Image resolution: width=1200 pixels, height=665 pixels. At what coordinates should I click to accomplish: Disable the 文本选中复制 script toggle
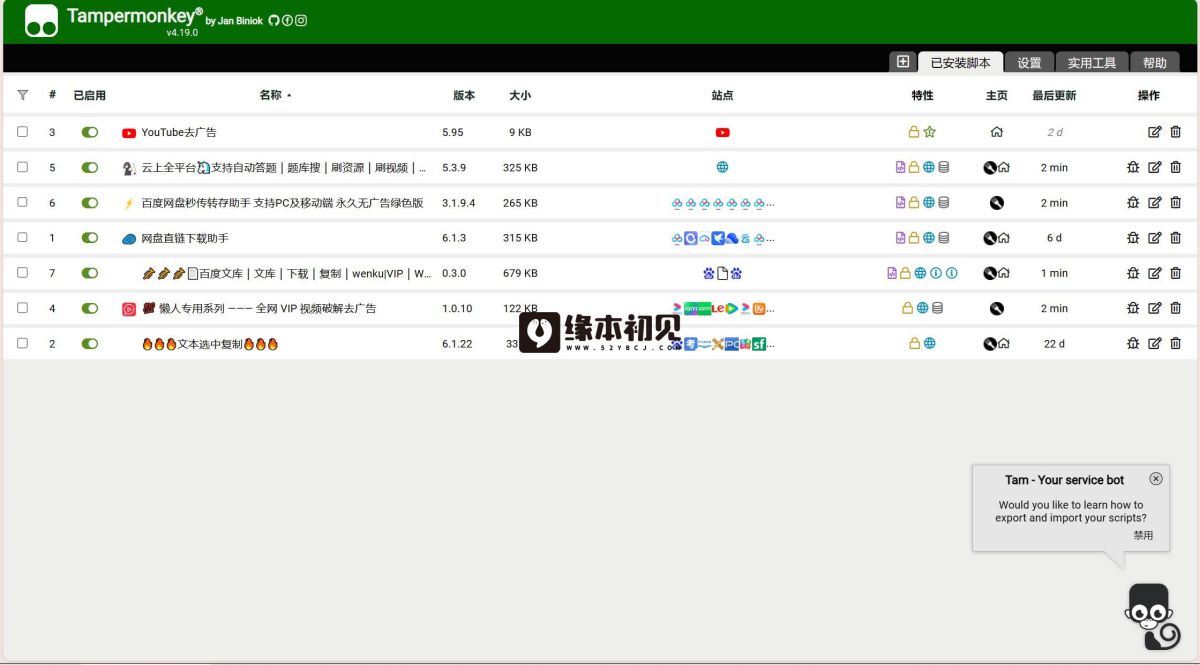pos(90,344)
